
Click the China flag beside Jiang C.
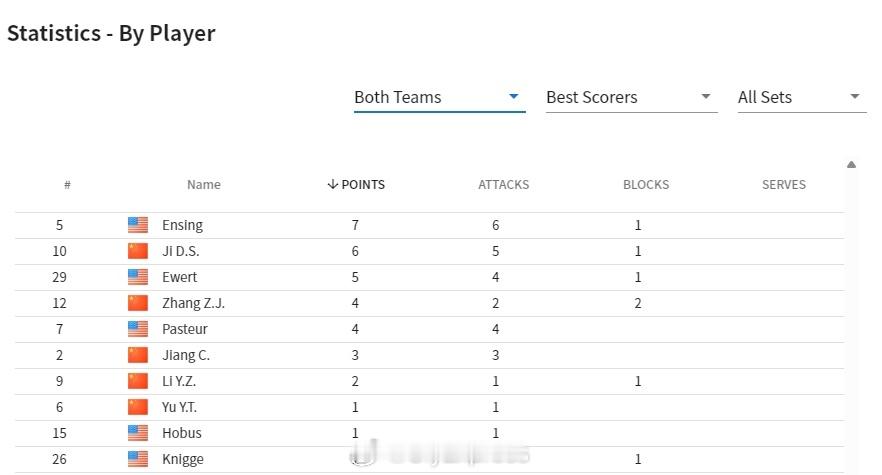point(138,355)
